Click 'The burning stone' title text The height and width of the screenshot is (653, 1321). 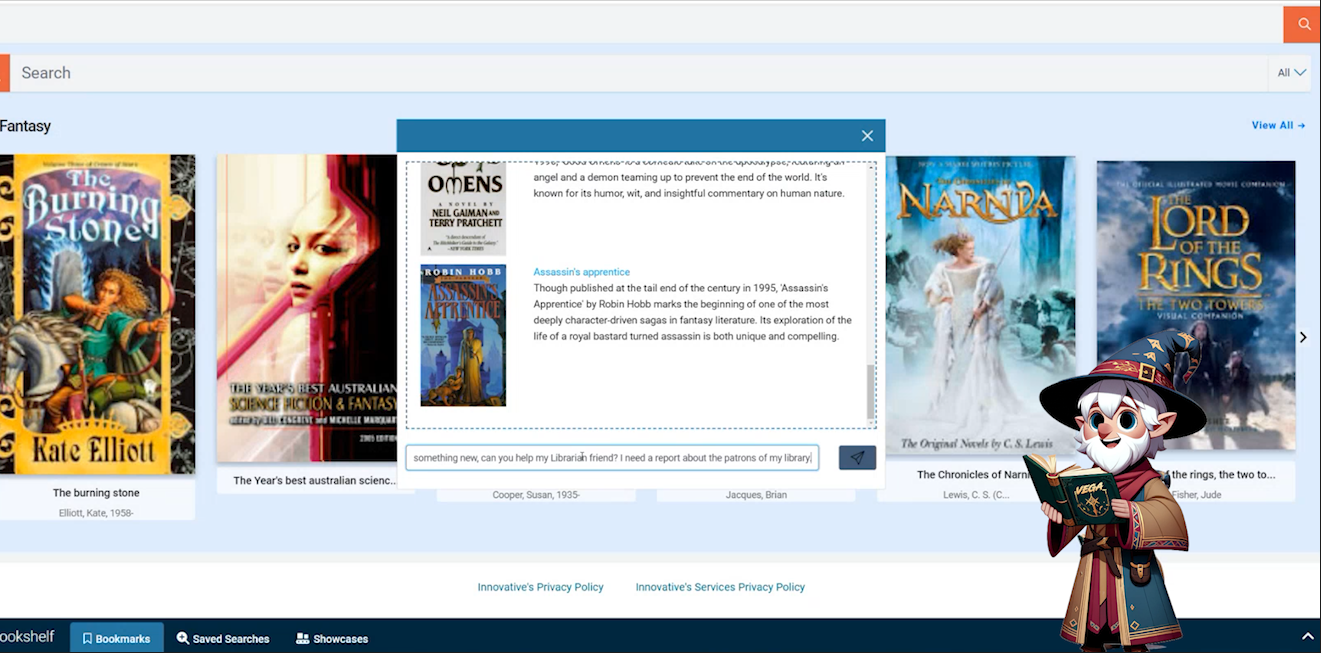tap(96, 493)
